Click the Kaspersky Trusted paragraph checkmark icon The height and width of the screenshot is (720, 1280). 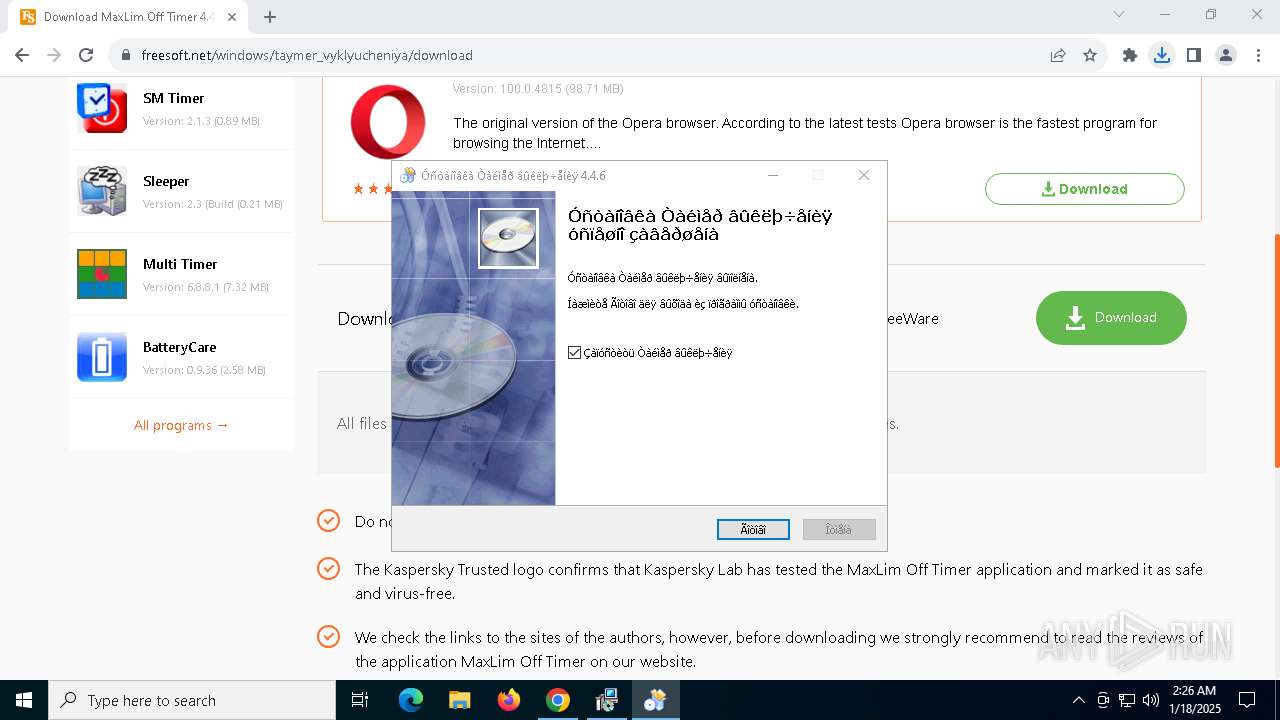click(x=328, y=569)
